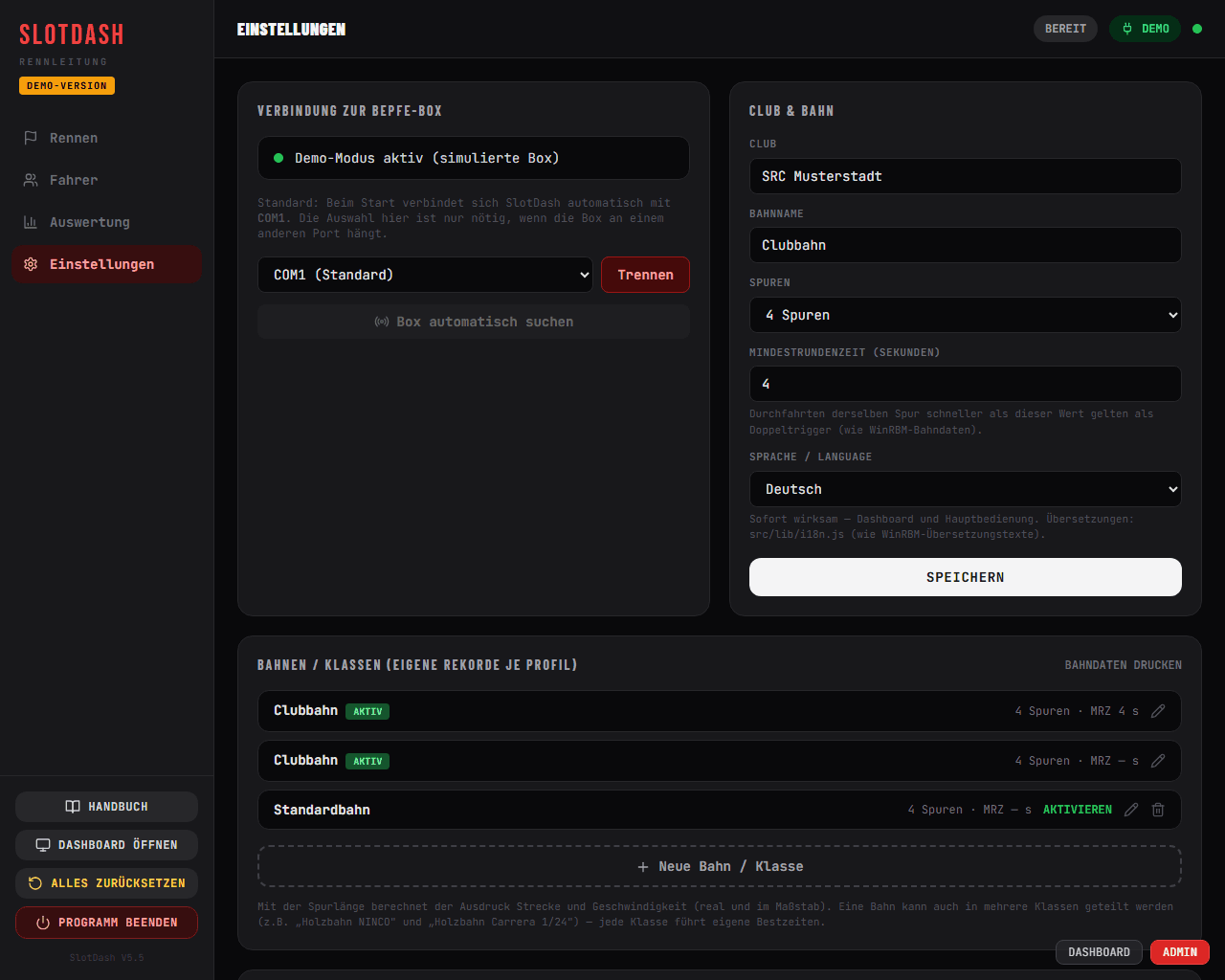Go to the Auswertung menu item
This screenshot has width=1225, height=980.
tap(106, 222)
